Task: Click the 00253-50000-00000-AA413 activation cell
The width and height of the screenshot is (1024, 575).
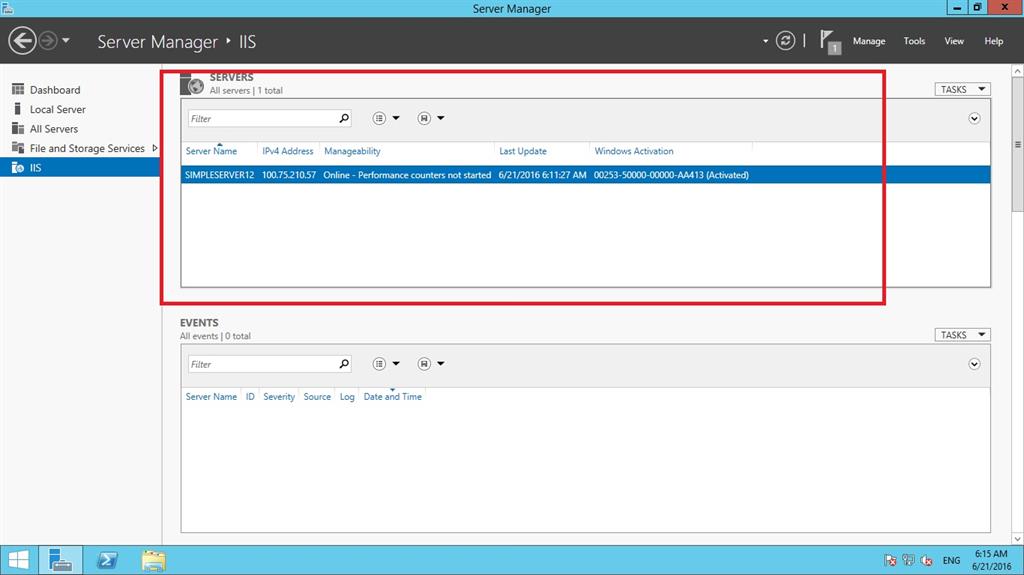Action: (x=671, y=175)
